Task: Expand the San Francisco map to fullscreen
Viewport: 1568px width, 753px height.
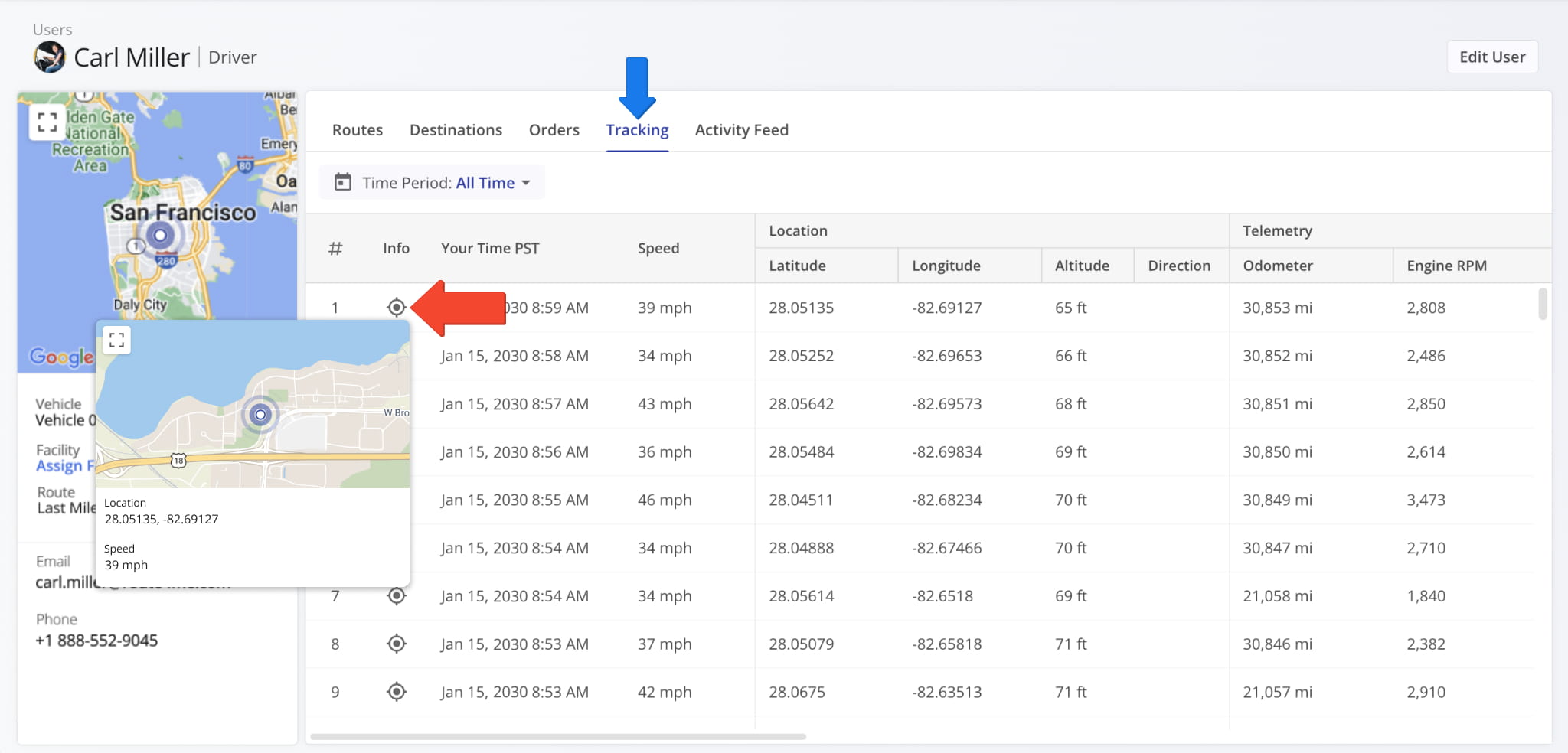Action: pyautogui.click(x=47, y=122)
